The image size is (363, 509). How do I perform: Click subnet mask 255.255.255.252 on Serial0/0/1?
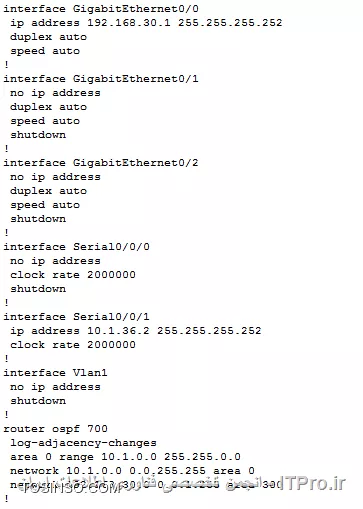[x=209, y=331]
